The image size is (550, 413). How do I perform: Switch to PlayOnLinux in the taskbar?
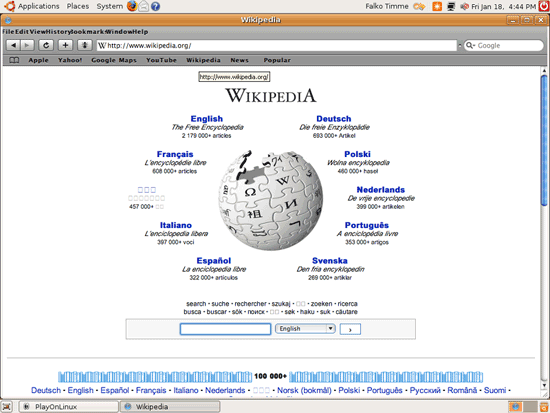(x=69, y=407)
